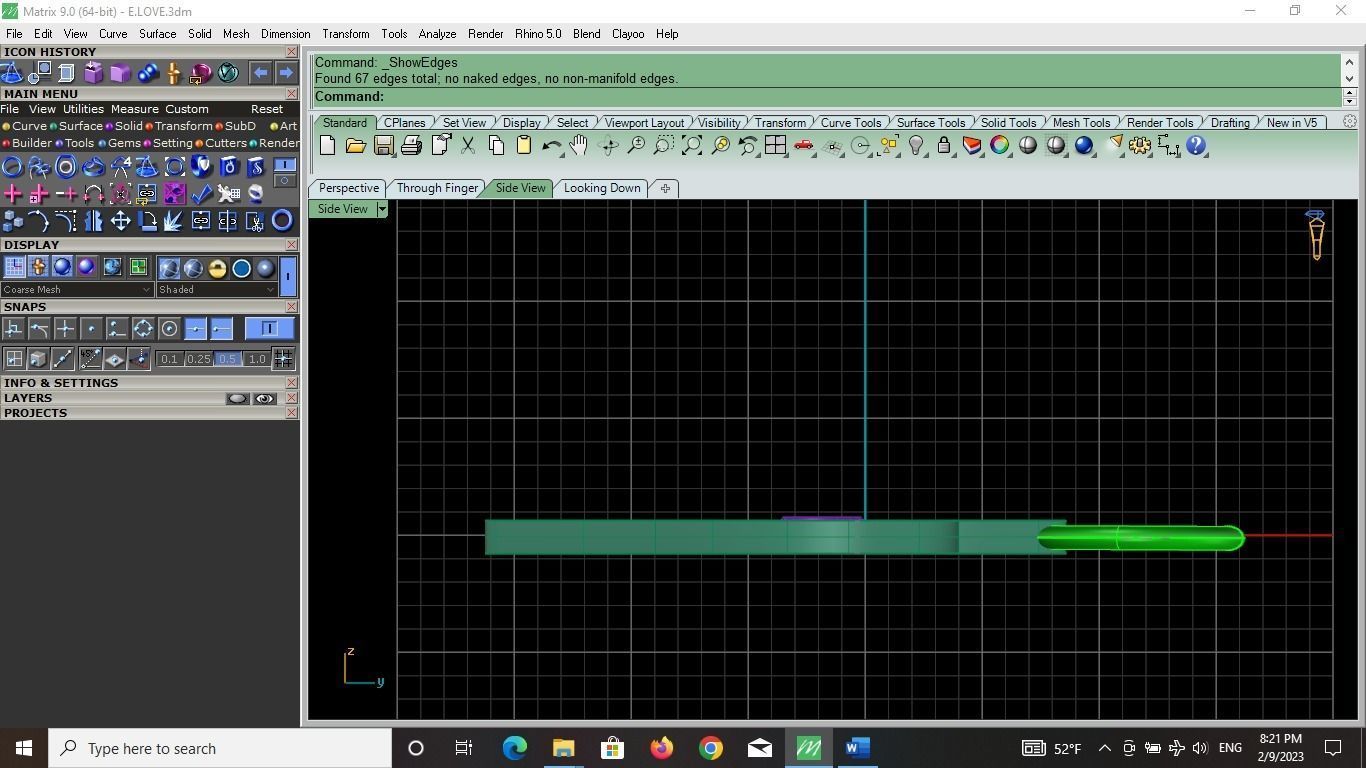Open the Solid Tools toolbar tab
The width and height of the screenshot is (1366, 768).
[x=1008, y=123]
